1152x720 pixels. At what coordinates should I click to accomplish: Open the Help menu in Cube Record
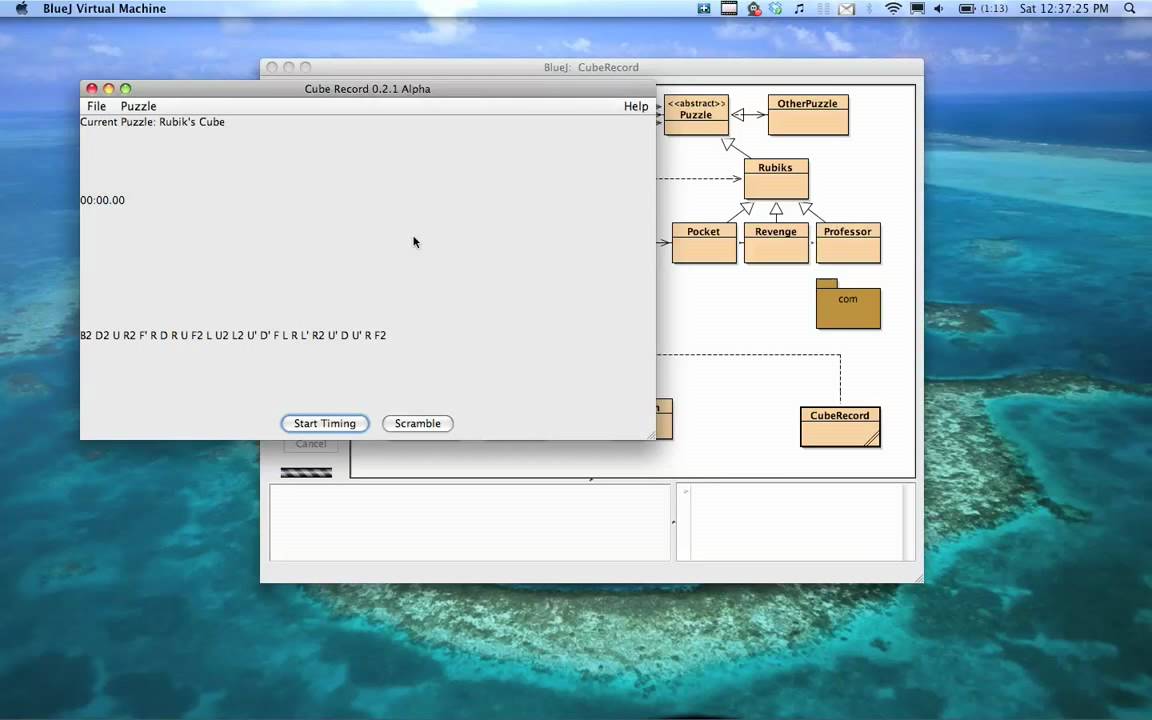[x=636, y=106]
